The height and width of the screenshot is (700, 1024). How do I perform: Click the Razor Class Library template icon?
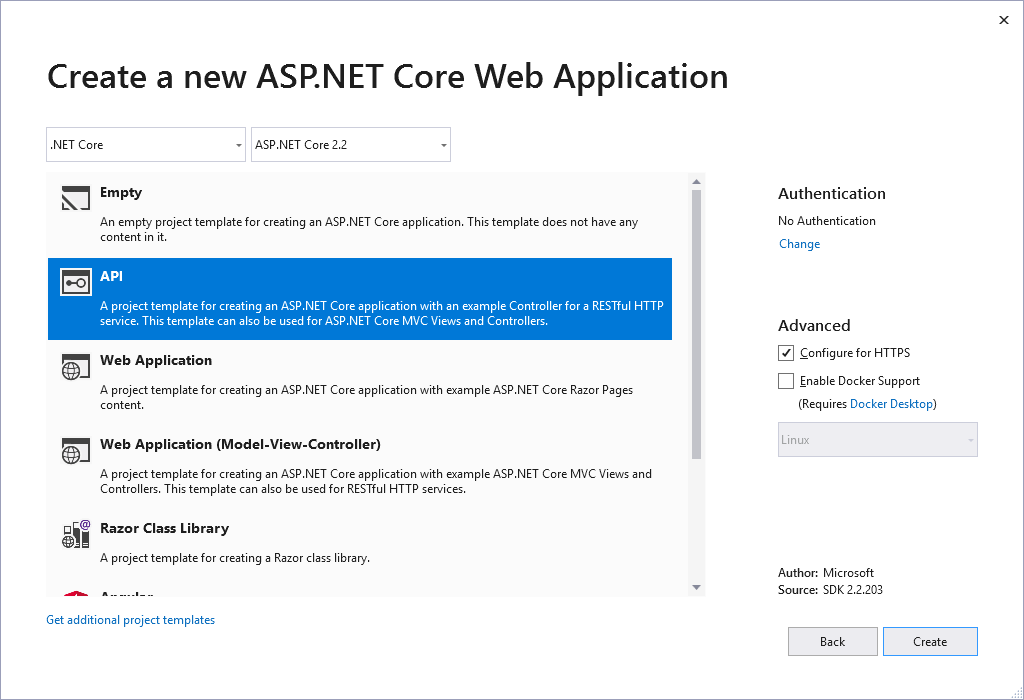[75, 535]
